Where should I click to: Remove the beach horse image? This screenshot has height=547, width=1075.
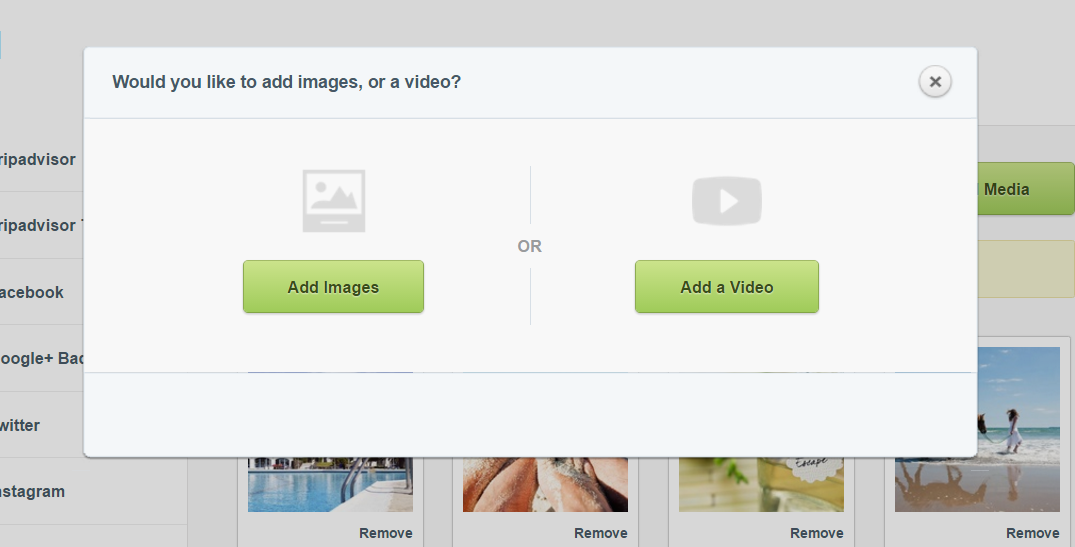(x=1032, y=533)
